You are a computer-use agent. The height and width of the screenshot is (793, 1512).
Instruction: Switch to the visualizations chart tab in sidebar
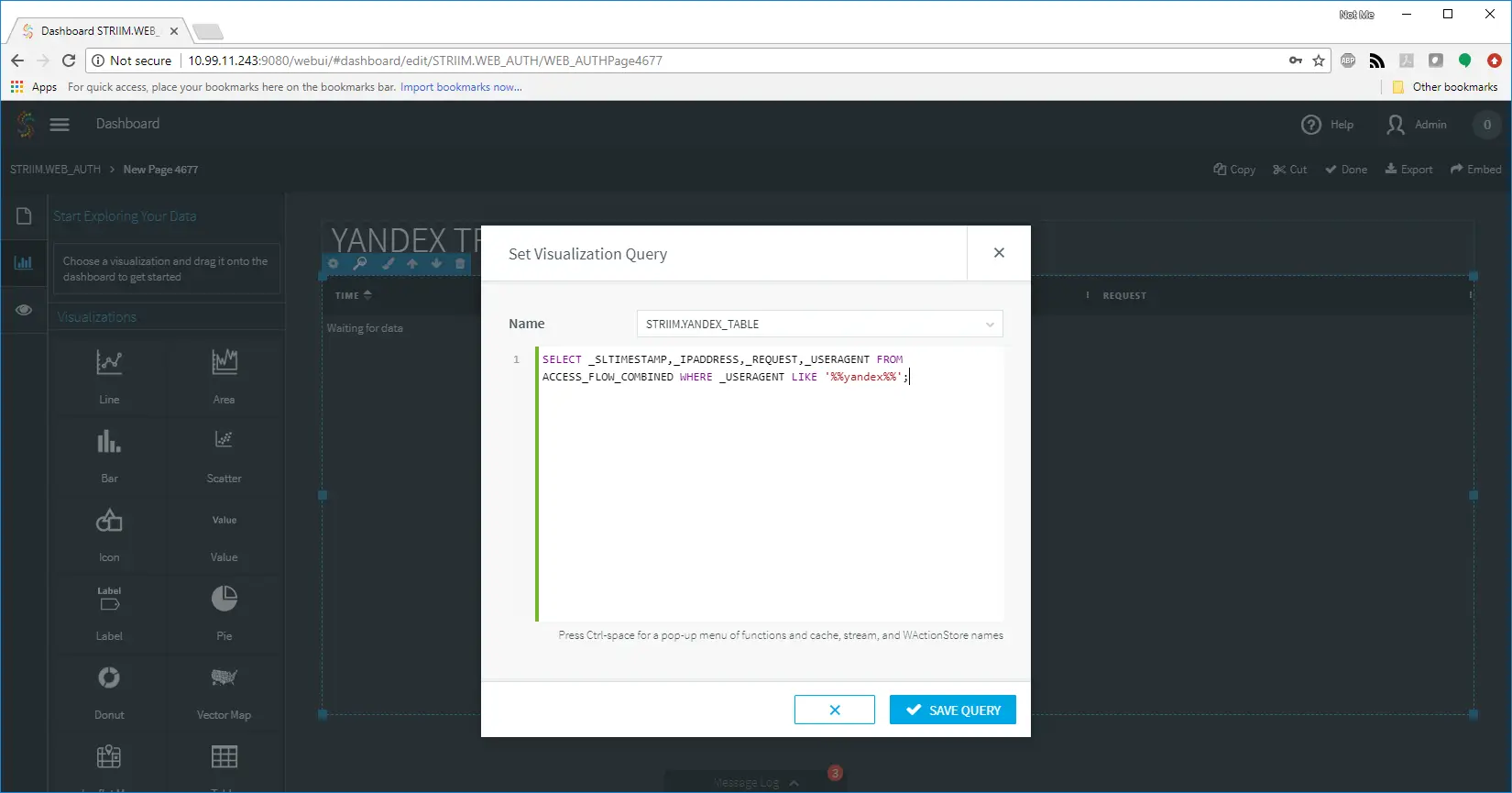(x=24, y=263)
